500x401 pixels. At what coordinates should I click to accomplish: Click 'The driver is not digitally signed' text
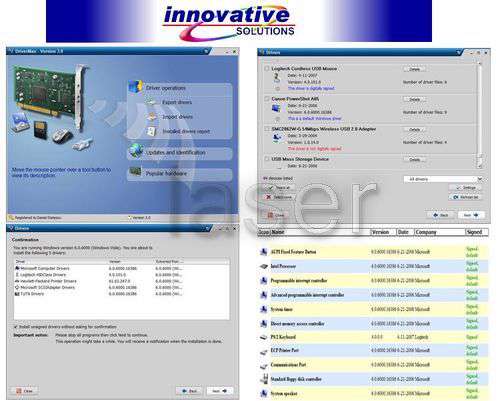(x=314, y=149)
